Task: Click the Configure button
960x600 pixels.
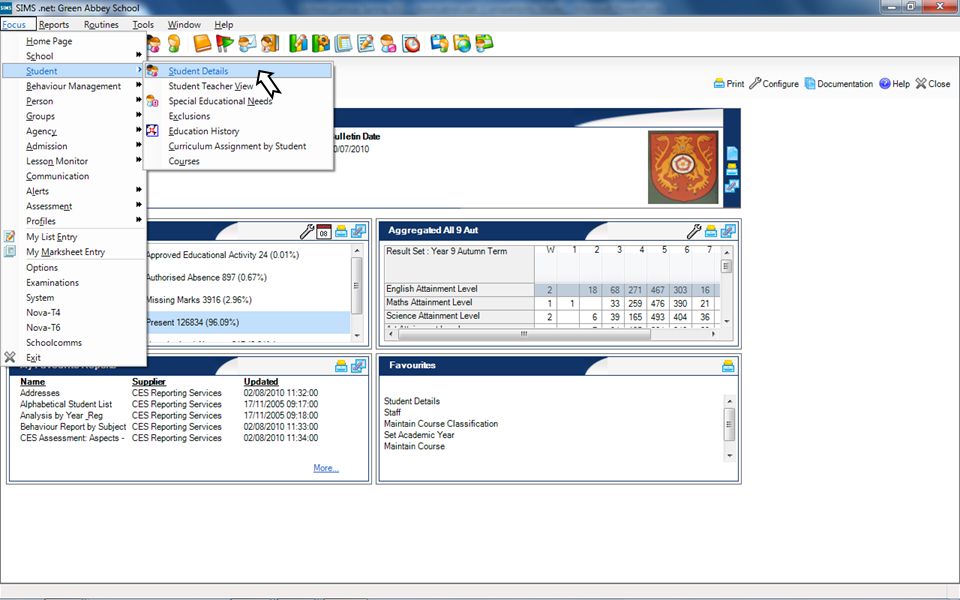Action: coord(774,84)
